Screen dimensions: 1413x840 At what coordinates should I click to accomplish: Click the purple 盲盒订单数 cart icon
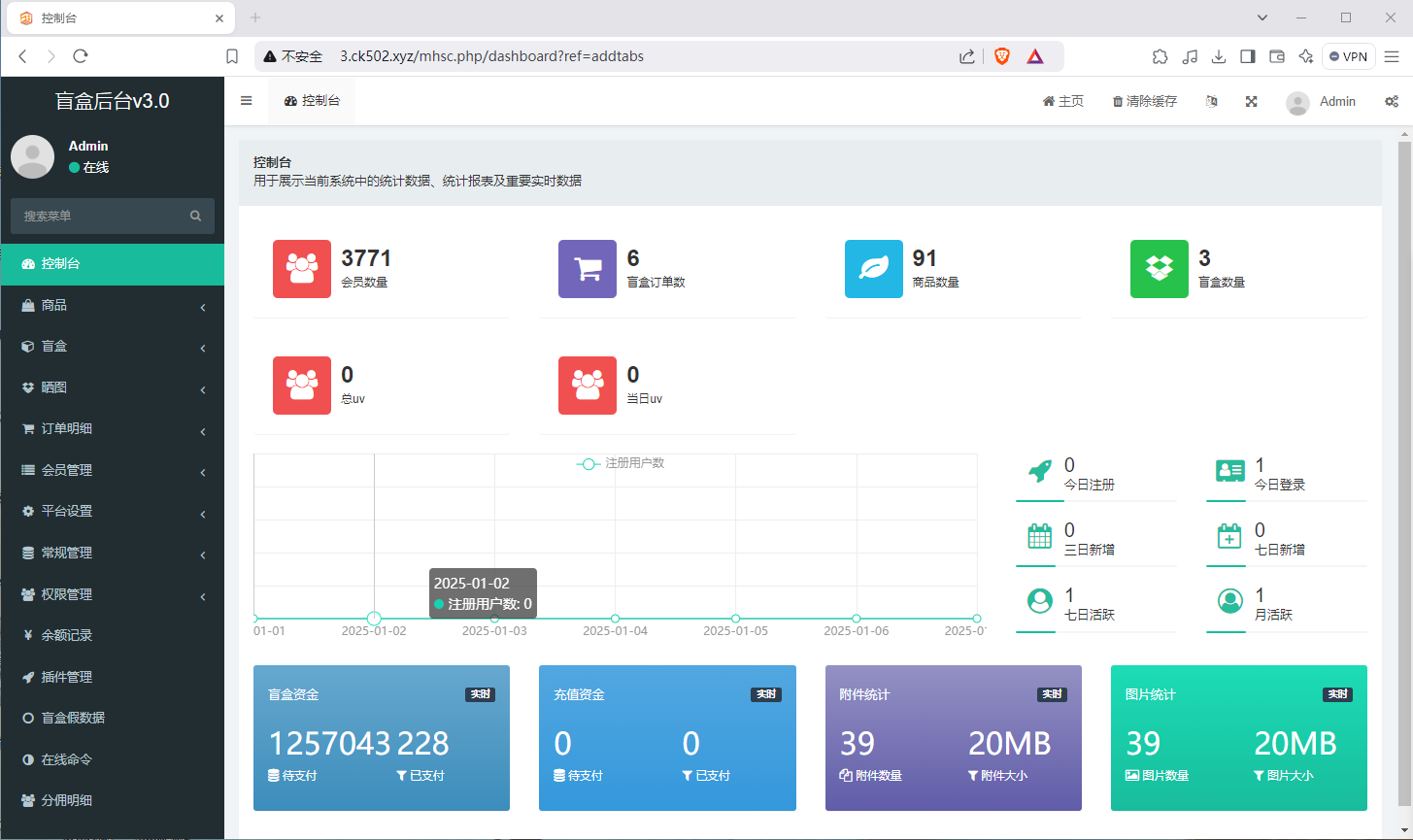point(588,269)
